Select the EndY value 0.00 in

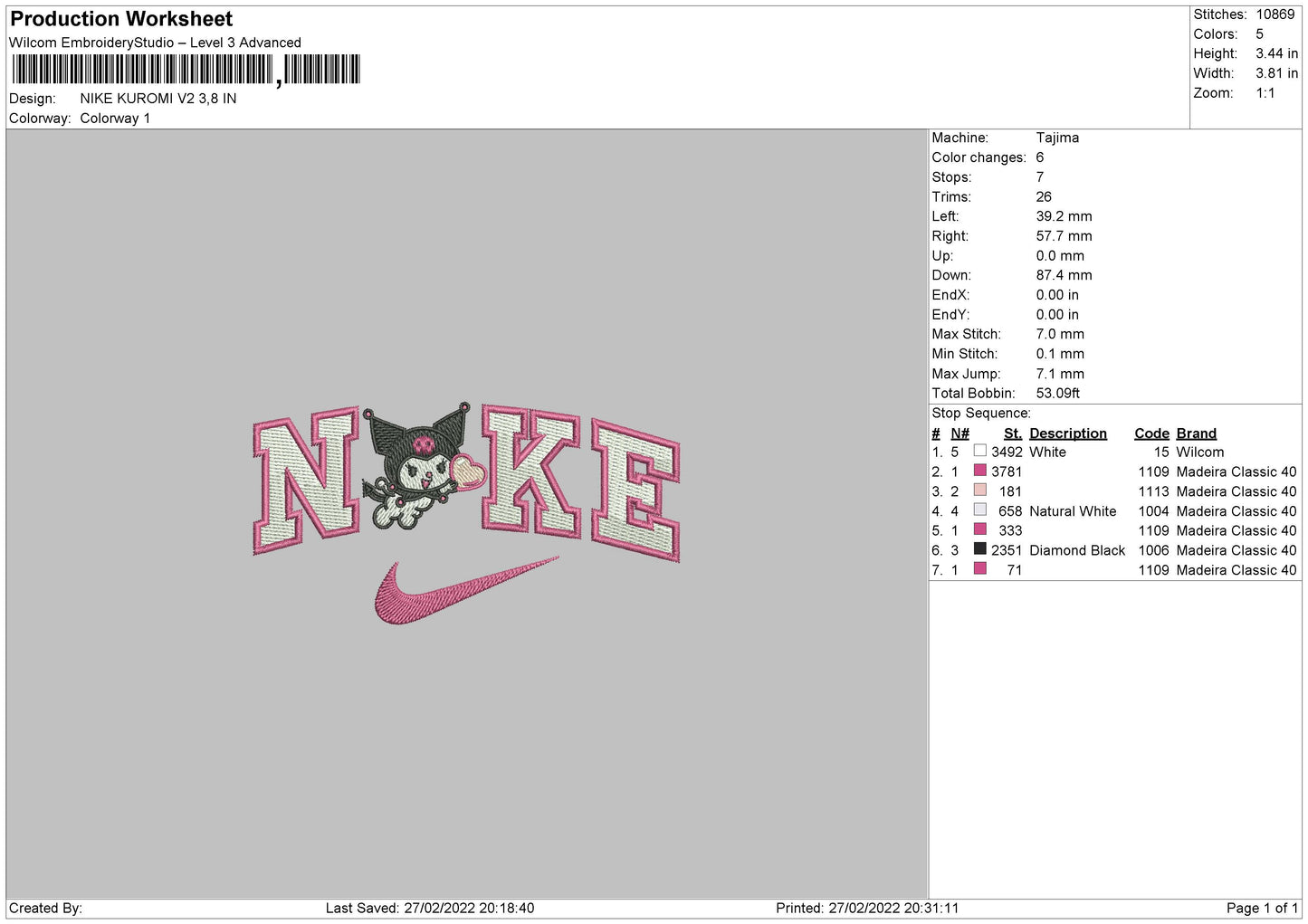click(1057, 315)
